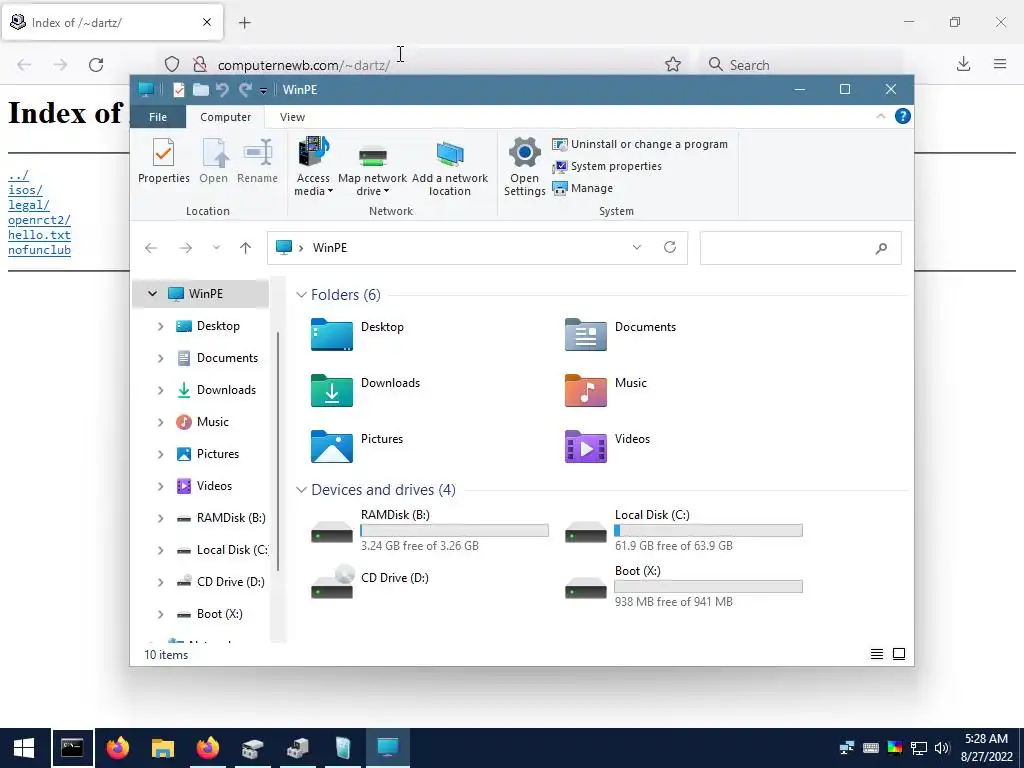Click the quick access Properties icon
Screen dimensions: 1024x768
click(x=178, y=90)
